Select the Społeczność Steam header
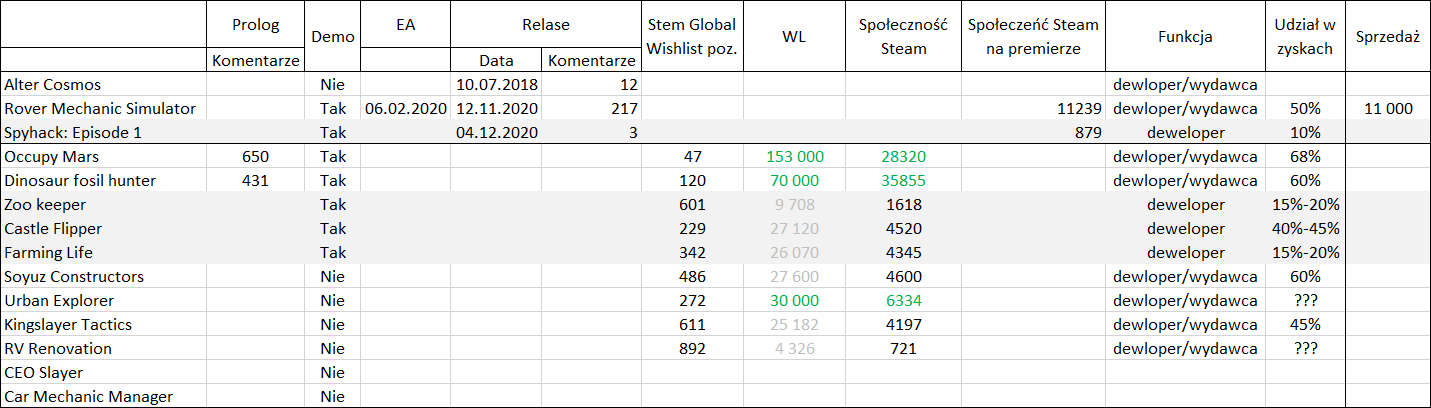 (903, 37)
